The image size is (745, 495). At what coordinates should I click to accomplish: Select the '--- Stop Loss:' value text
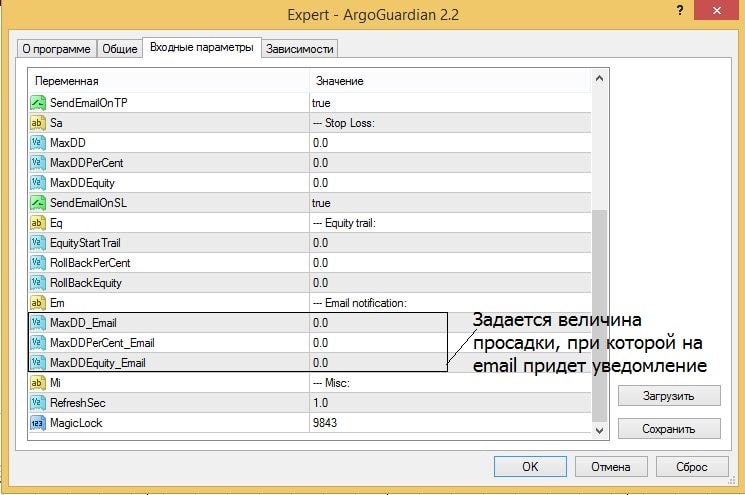[344, 123]
